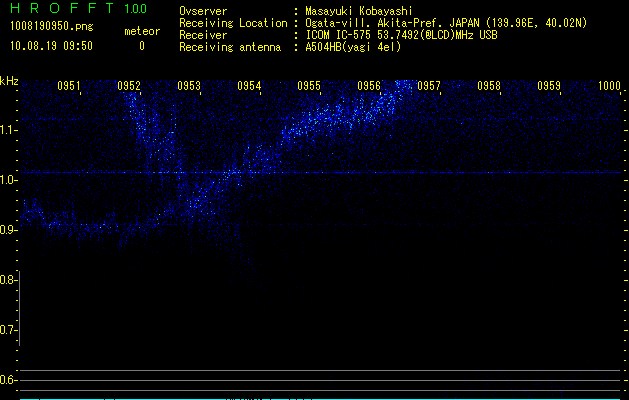Screen dimensions: 629x400
Task: Click the 0.8 kHz axis label
Action: pyautogui.click(x=6, y=280)
